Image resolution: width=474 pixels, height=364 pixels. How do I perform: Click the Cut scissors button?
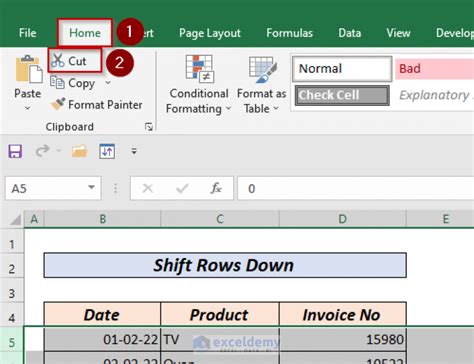tap(75, 61)
